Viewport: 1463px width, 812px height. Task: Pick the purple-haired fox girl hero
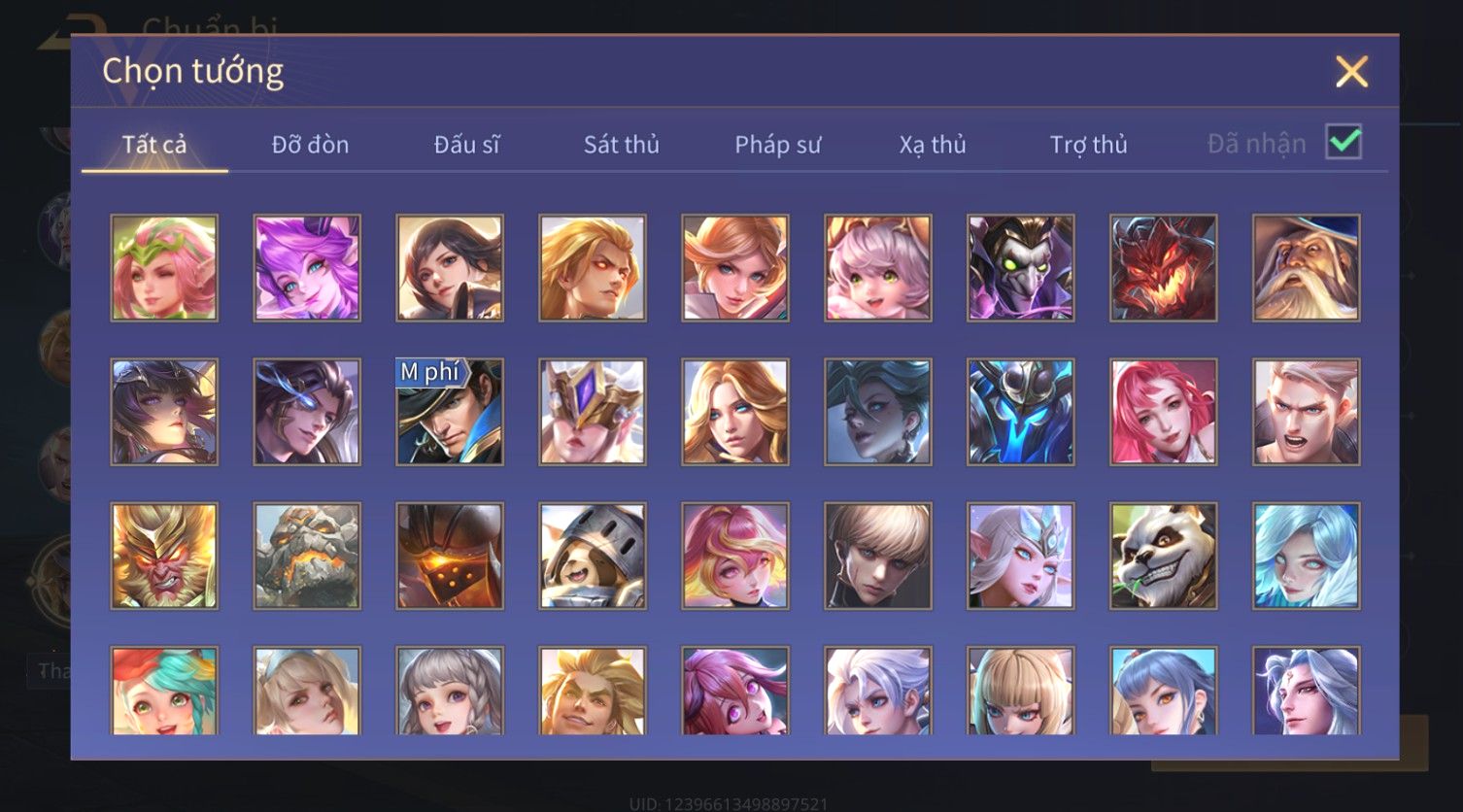[x=307, y=268]
